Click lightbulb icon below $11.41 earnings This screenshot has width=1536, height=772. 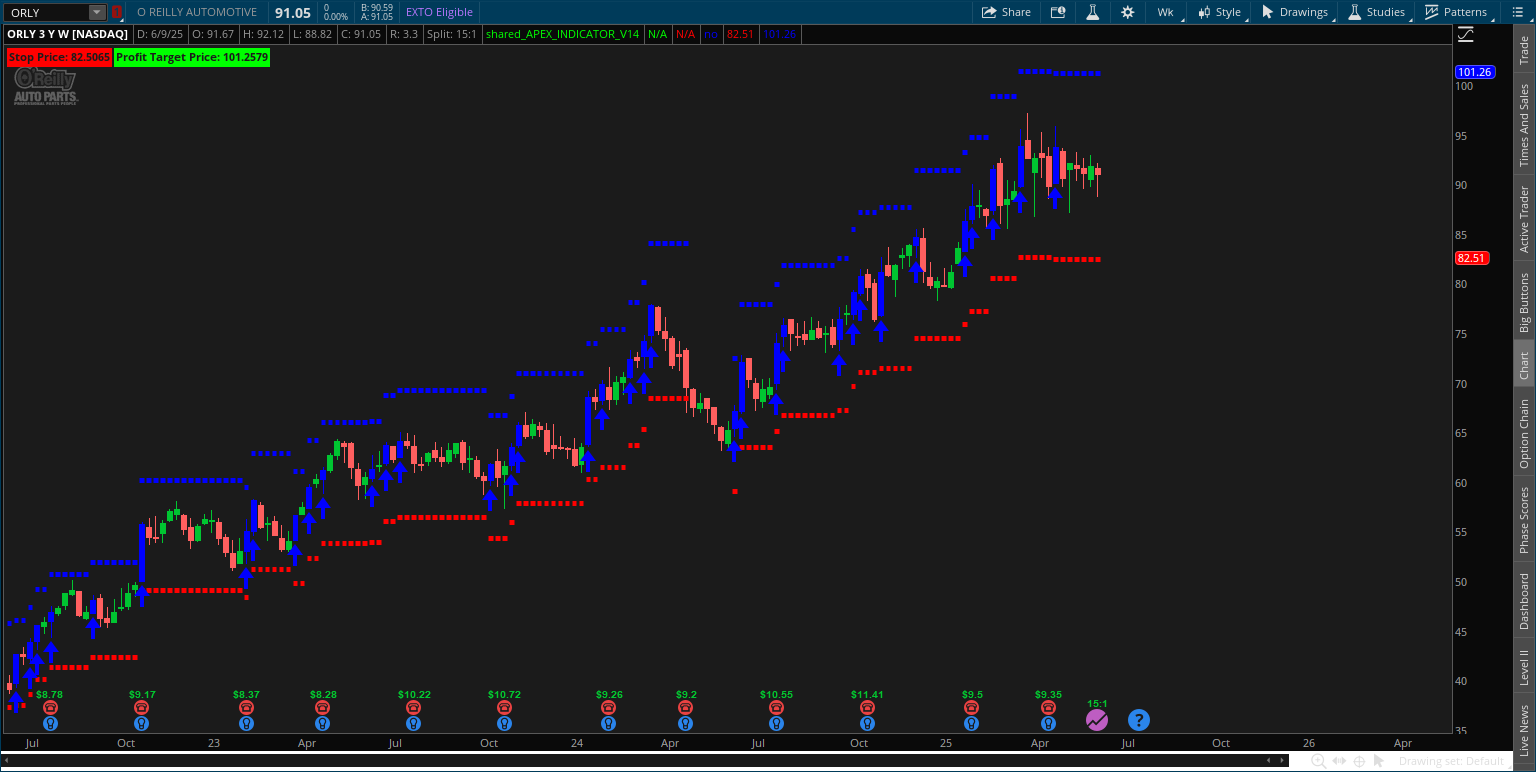click(x=867, y=723)
